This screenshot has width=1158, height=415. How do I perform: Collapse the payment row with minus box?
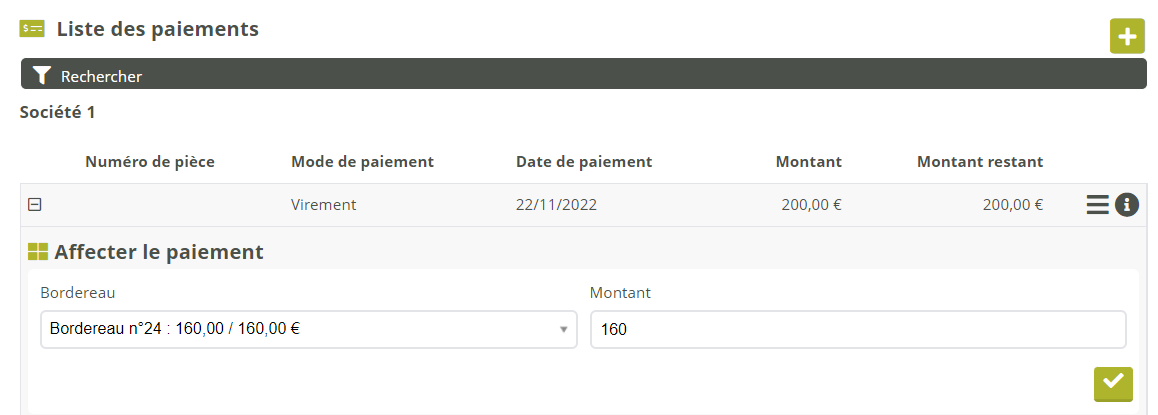coord(35,205)
